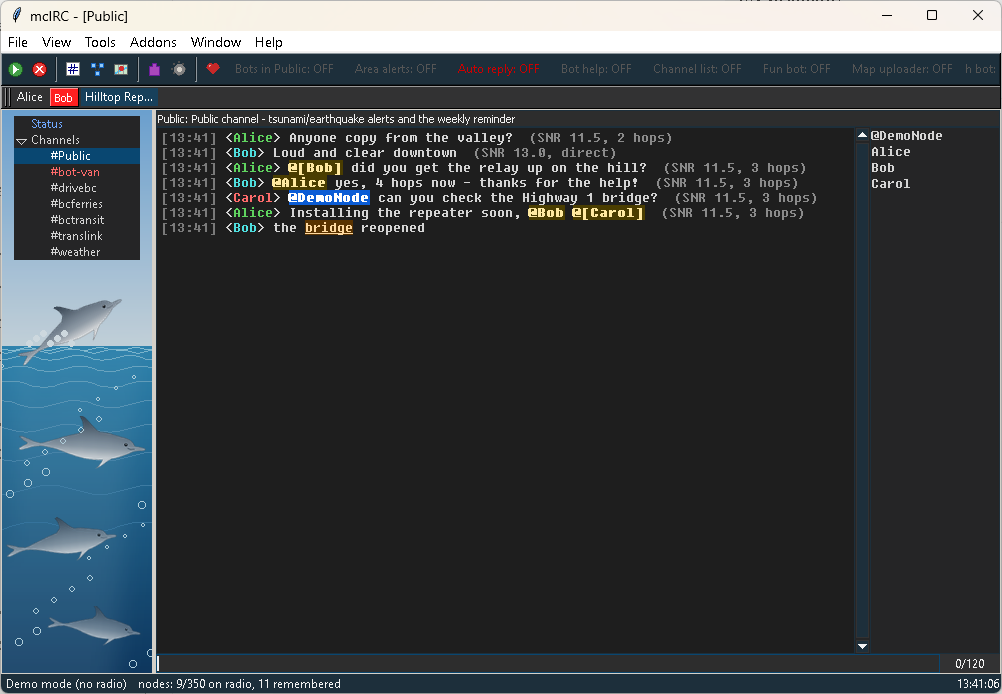Click the message input field

click(x=548, y=663)
